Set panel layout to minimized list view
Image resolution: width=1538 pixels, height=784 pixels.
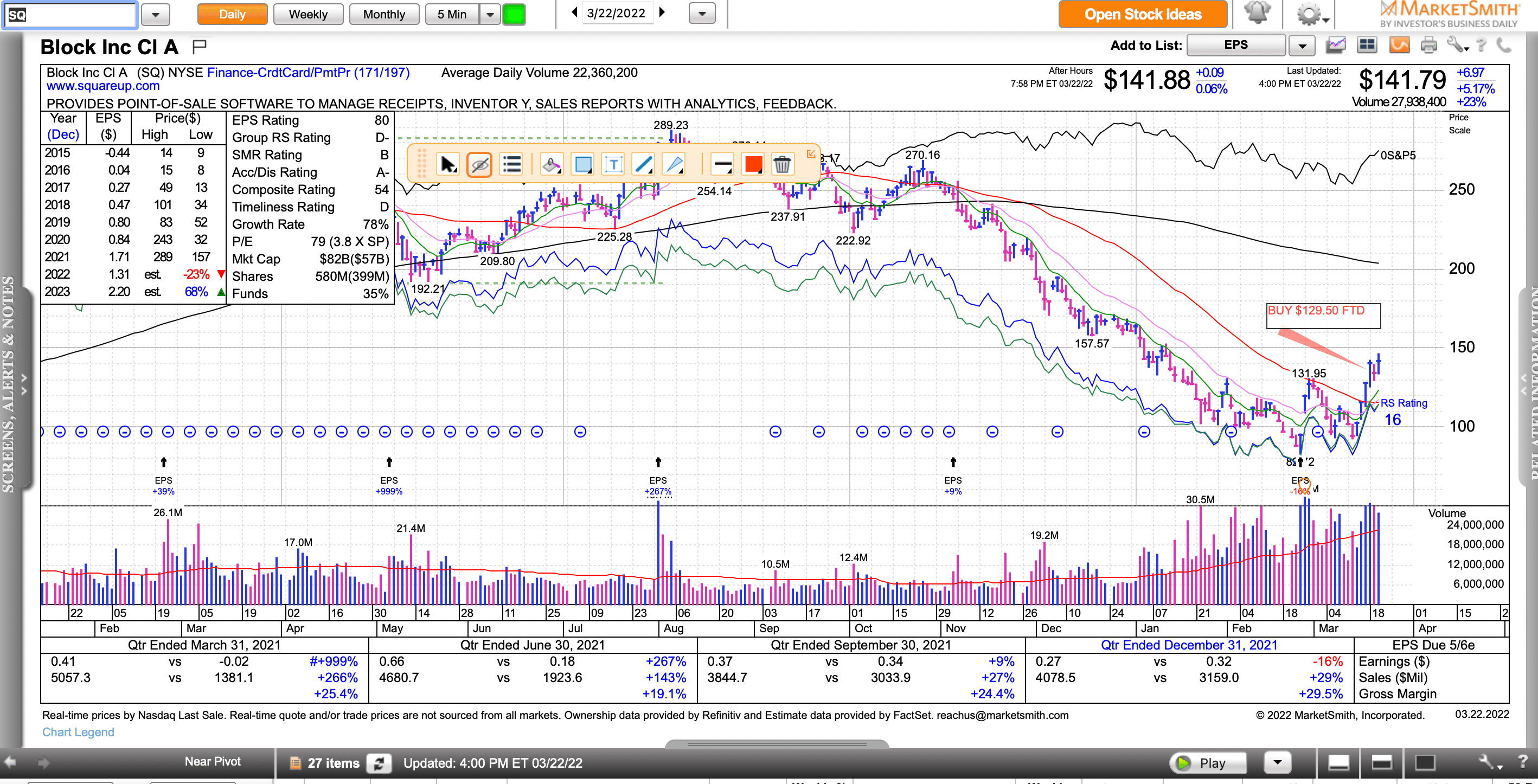coord(1338,762)
